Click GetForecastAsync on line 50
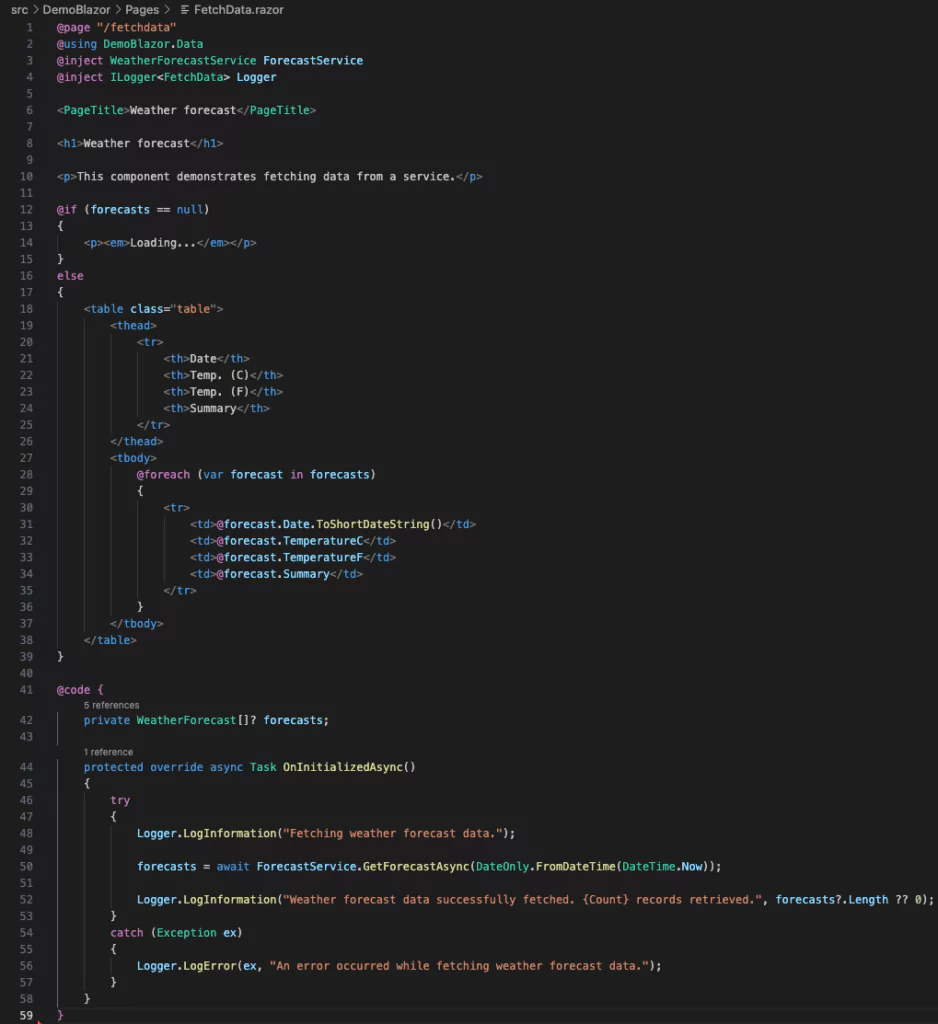This screenshot has width=938, height=1024. tap(416, 867)
